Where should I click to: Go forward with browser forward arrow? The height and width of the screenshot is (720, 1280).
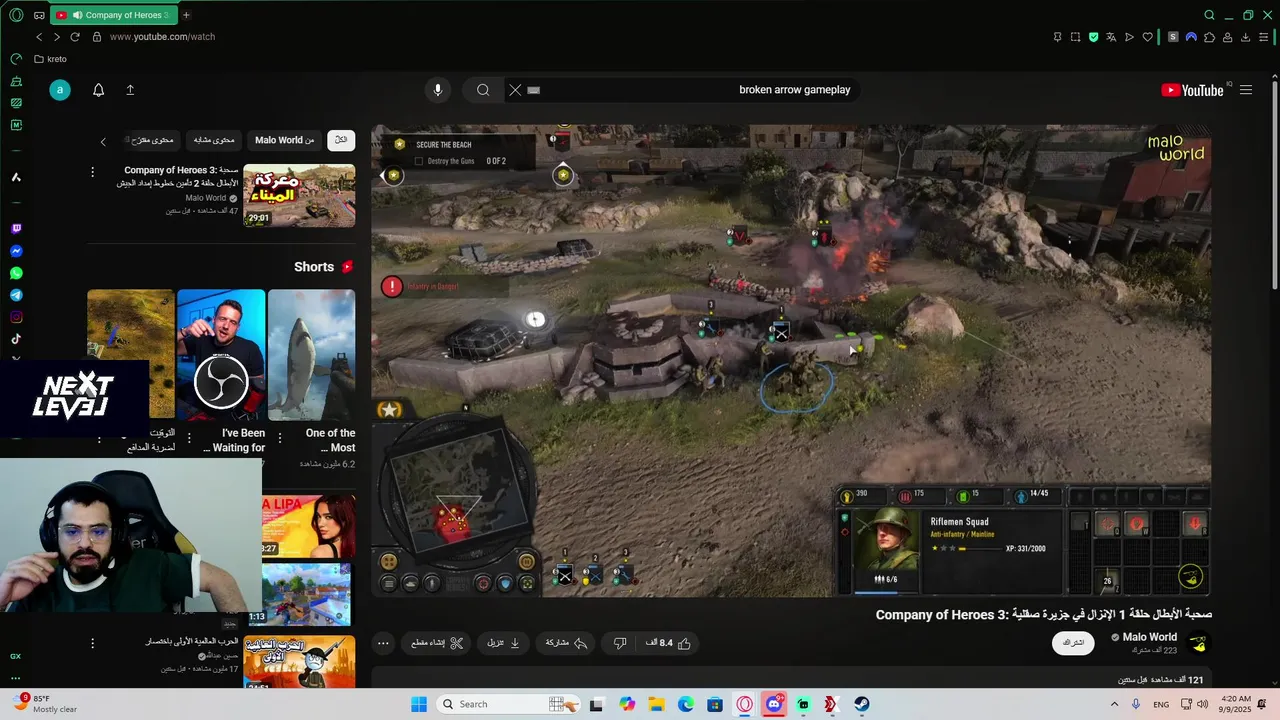(57, 37)
